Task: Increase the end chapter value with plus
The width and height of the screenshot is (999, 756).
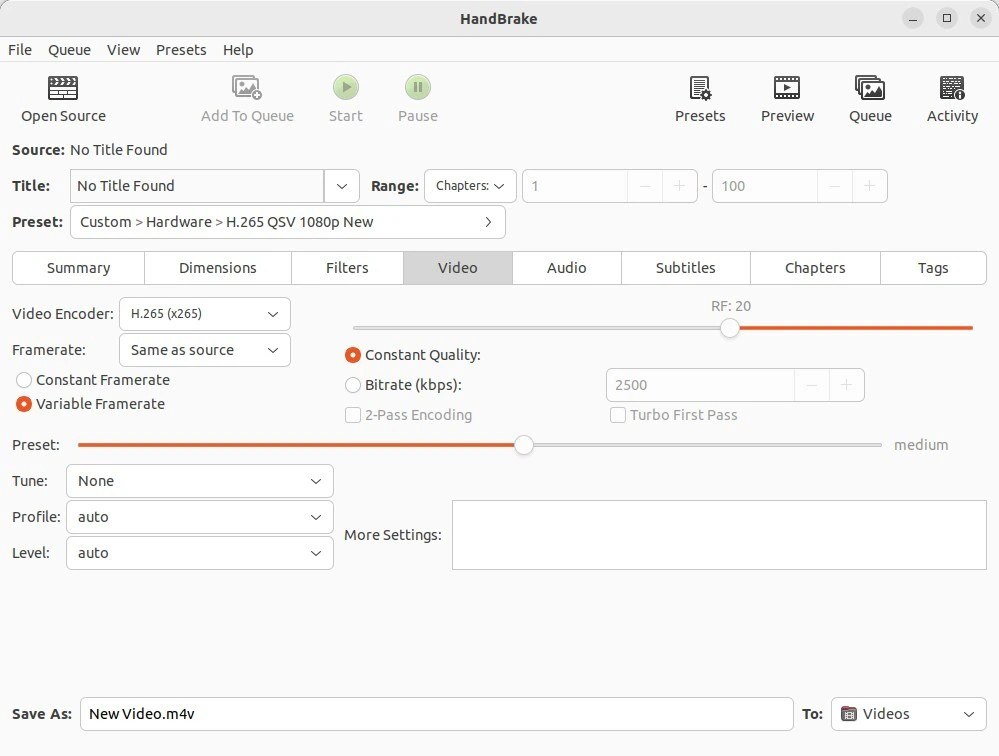Action: 869,186
